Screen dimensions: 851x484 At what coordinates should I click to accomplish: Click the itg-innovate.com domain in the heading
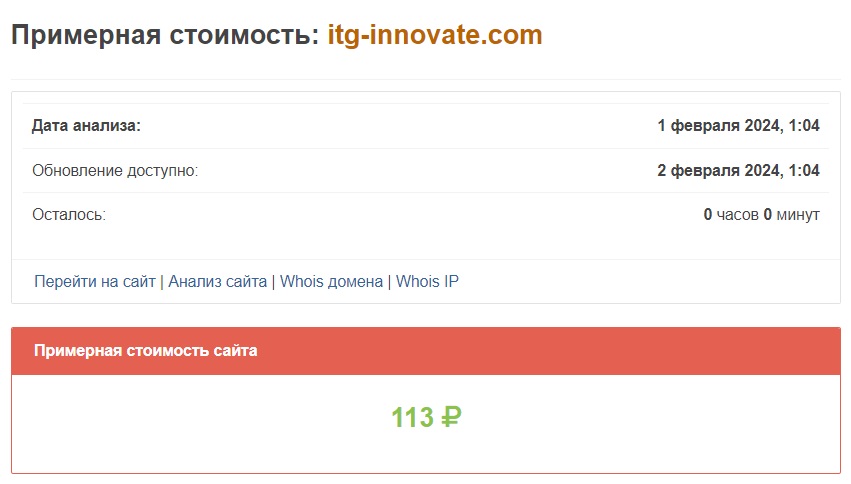click(x=435, y=36)
